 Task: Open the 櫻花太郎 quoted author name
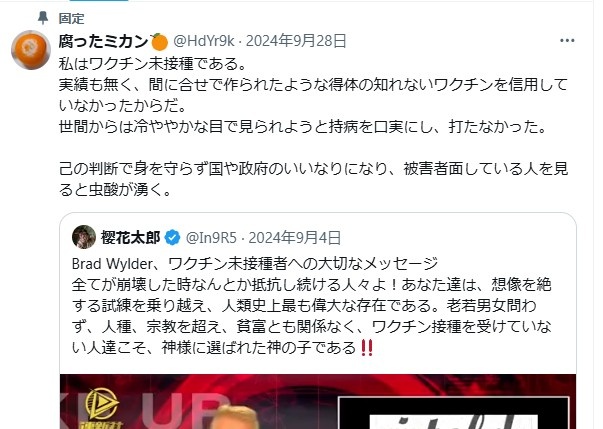130,238
